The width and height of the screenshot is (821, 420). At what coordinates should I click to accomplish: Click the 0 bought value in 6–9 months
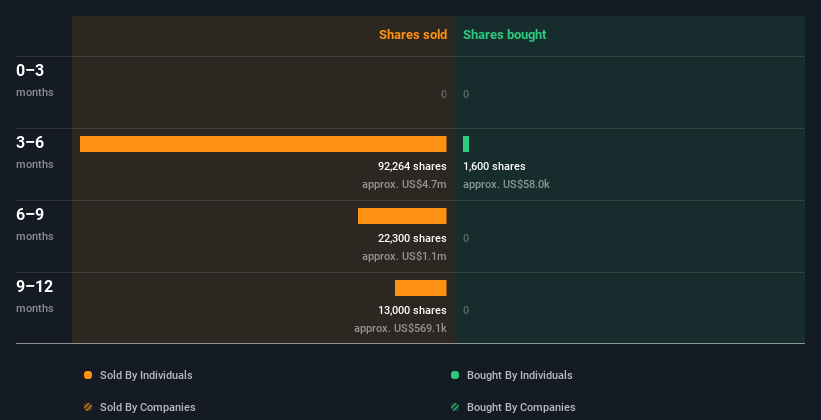(466, 238)
